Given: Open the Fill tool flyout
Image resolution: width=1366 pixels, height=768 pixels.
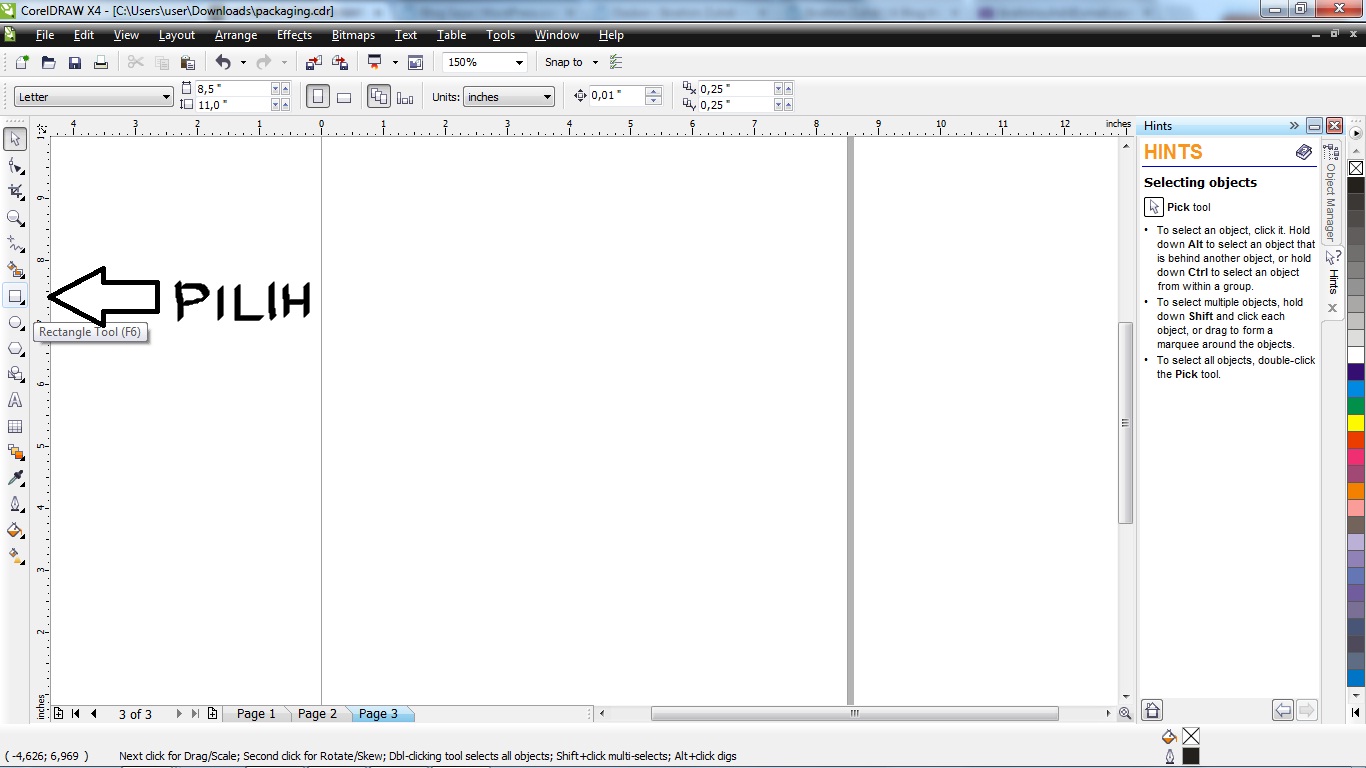Looking at the screenshot, I should coord(15,530).
